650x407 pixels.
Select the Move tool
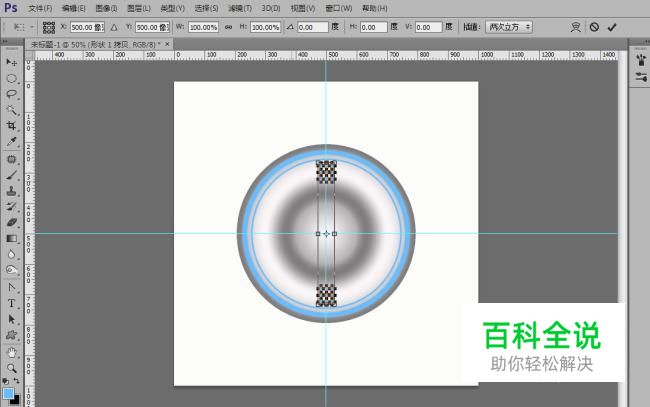[11, 62]
